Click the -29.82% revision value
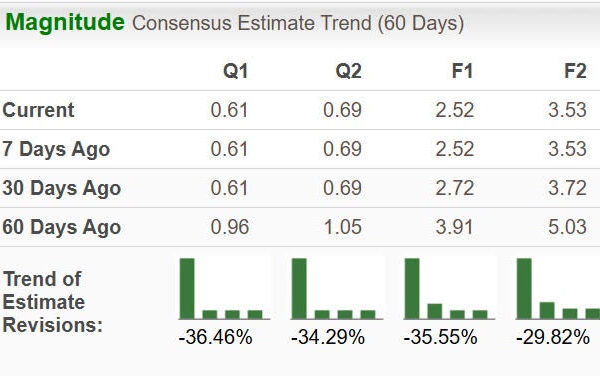 point(553,337)
